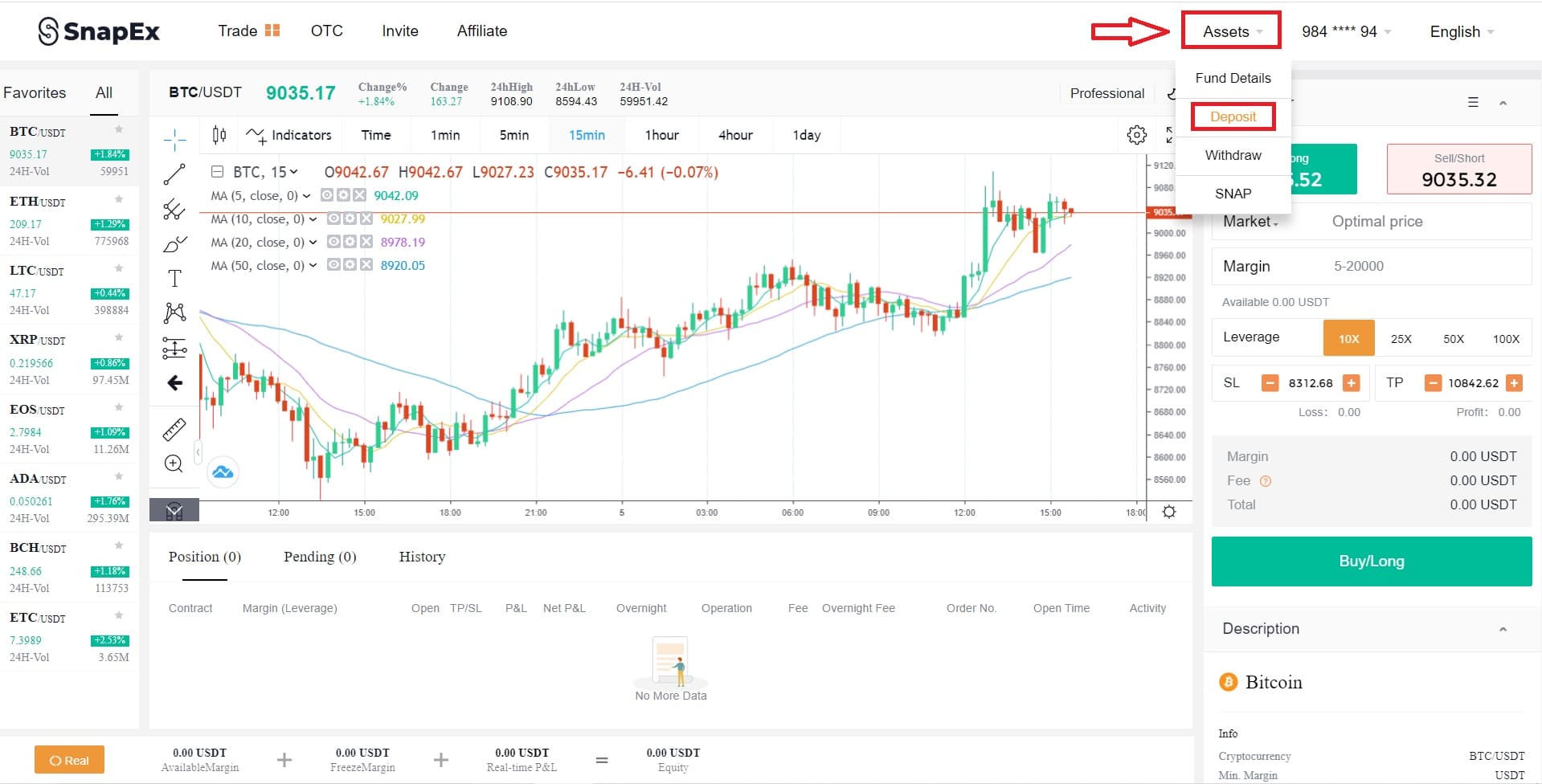This screenshot has width=1542, height=784.
Task: Open chart bottom-right axis settings gear
Action: (x=1169, y=512)
